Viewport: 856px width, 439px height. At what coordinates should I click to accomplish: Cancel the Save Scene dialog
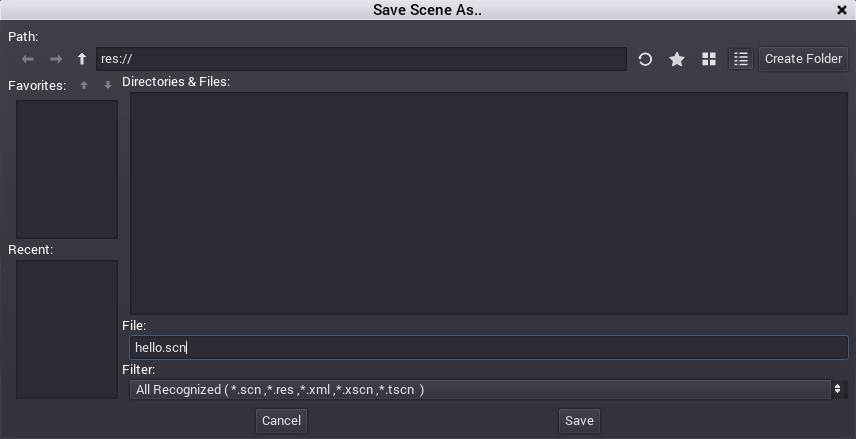281,420
